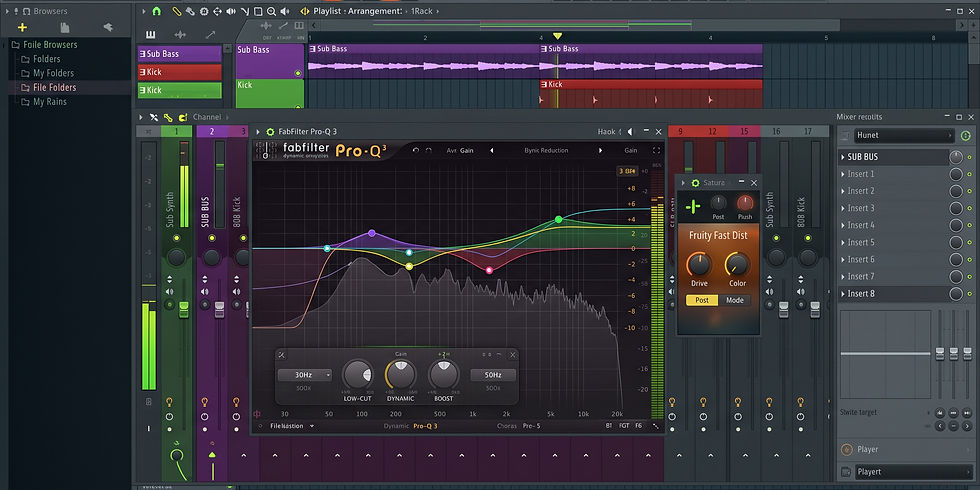Toggle Insert 3 enable knob

tap(956, 208)
